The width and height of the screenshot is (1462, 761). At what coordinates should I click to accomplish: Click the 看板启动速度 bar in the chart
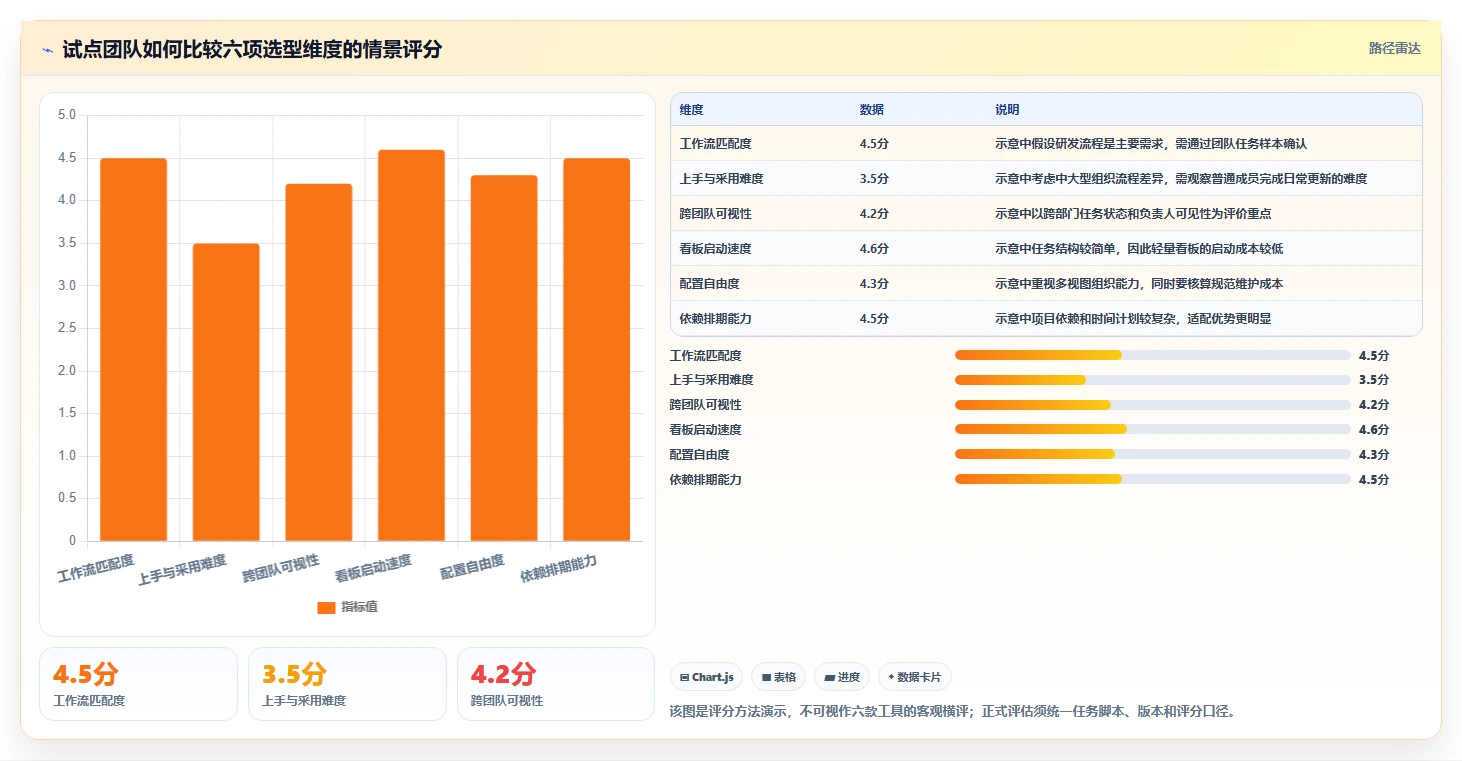411,345
